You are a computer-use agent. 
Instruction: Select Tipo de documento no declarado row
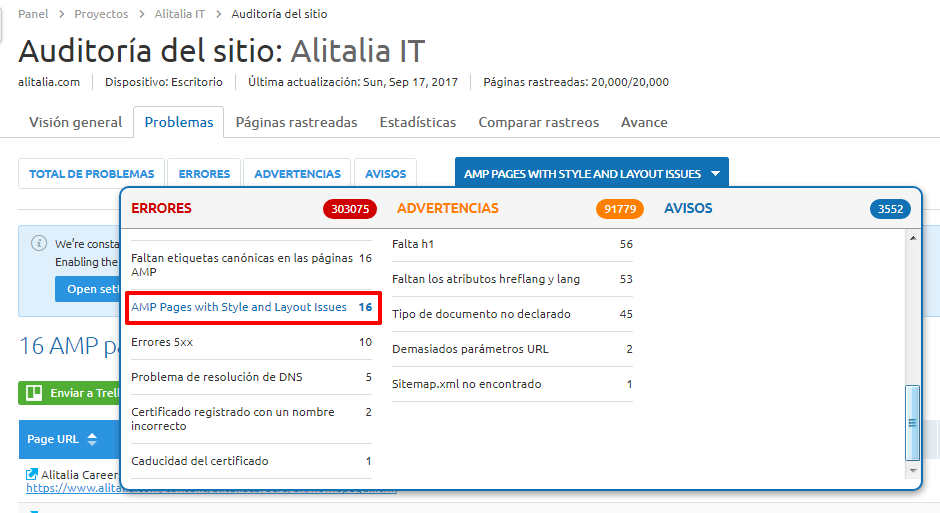pos(513,314)
